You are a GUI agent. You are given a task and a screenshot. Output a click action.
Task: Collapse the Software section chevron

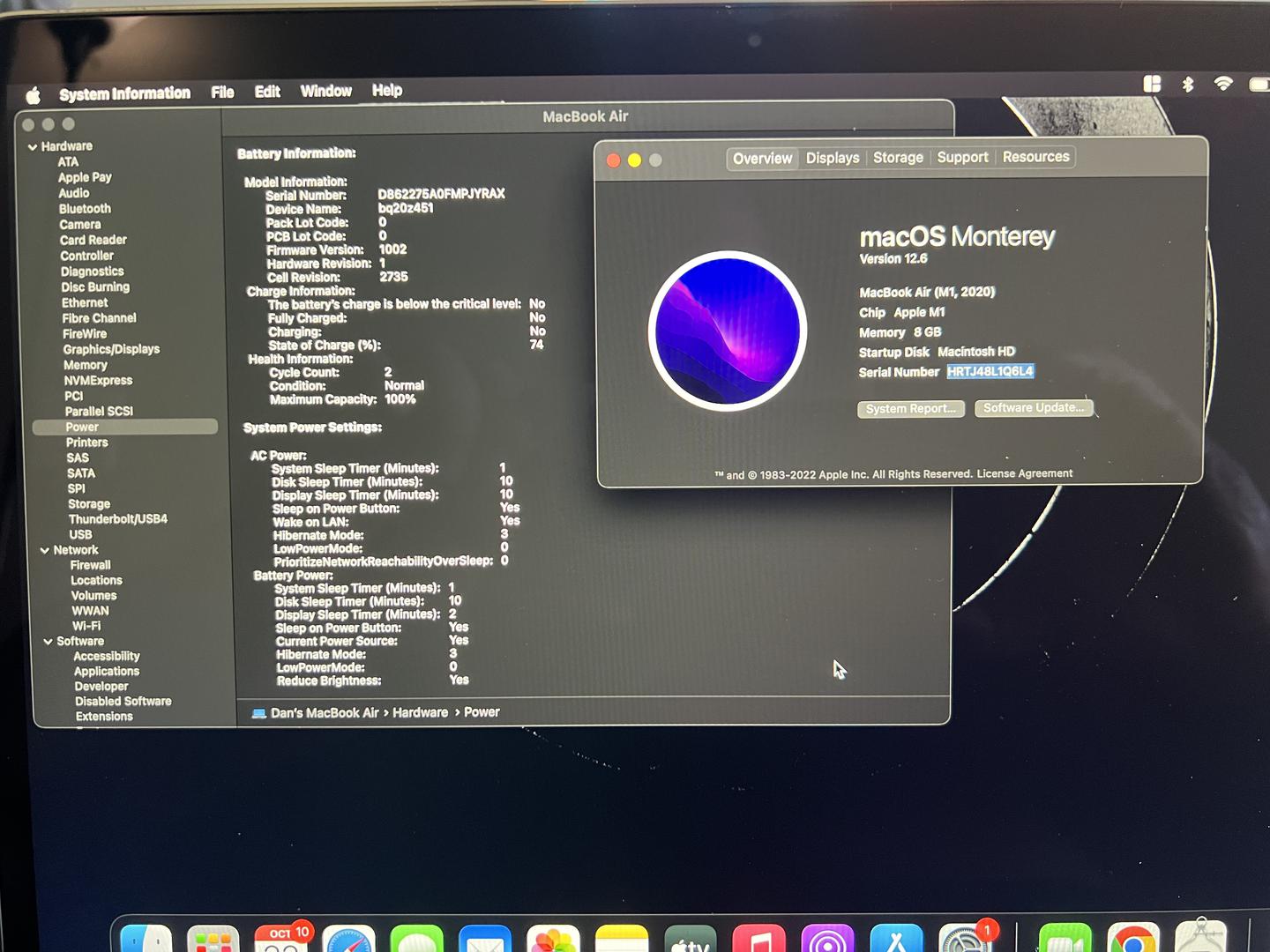point(48,642)
